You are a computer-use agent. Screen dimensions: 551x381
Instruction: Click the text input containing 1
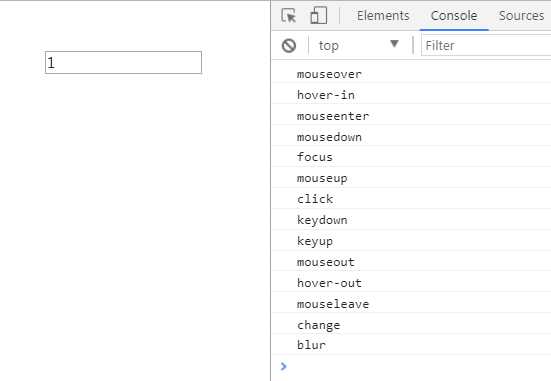(x=123, y=63)
